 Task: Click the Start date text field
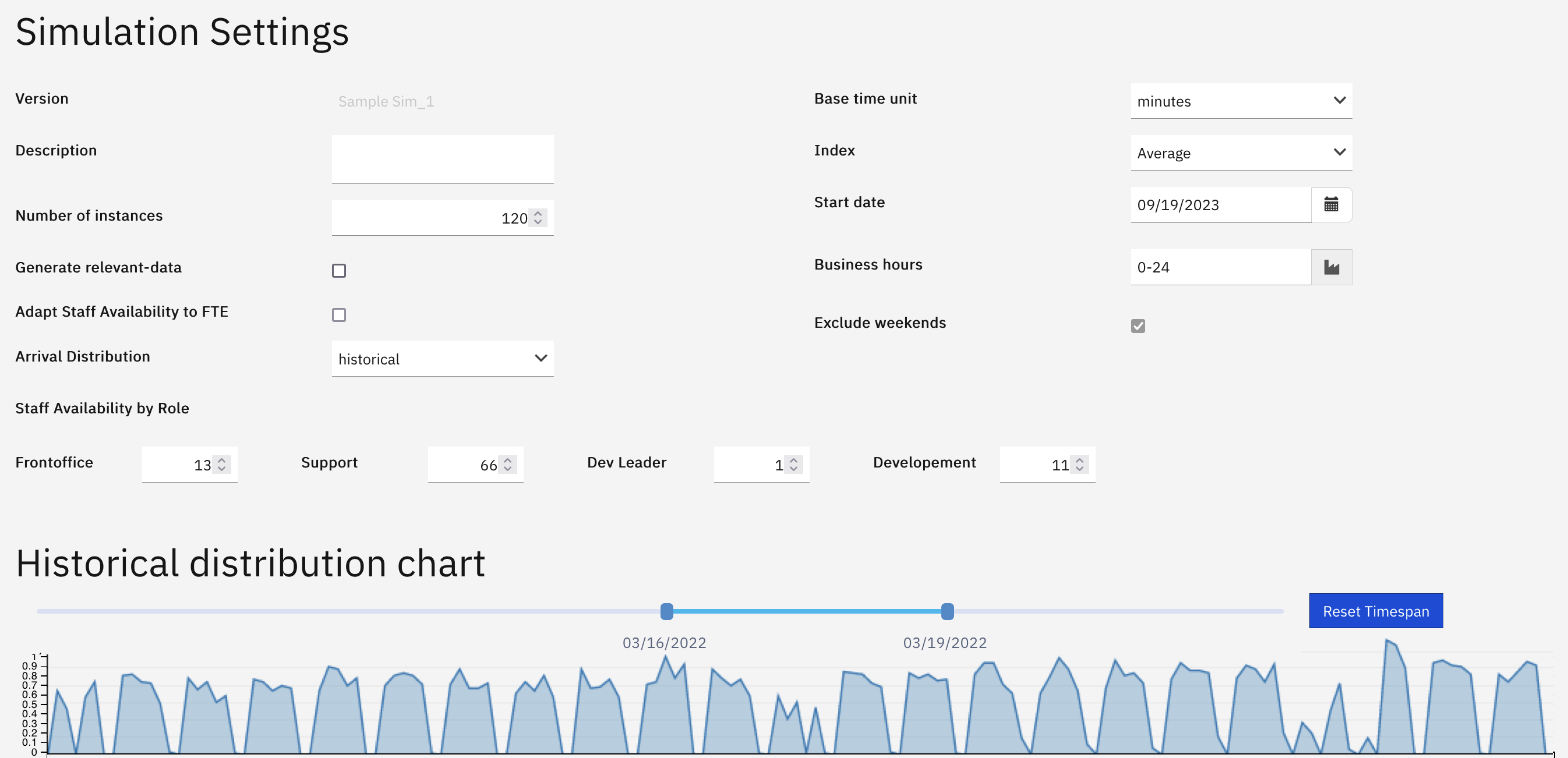pyautogui.click(x=1220, y=205)
